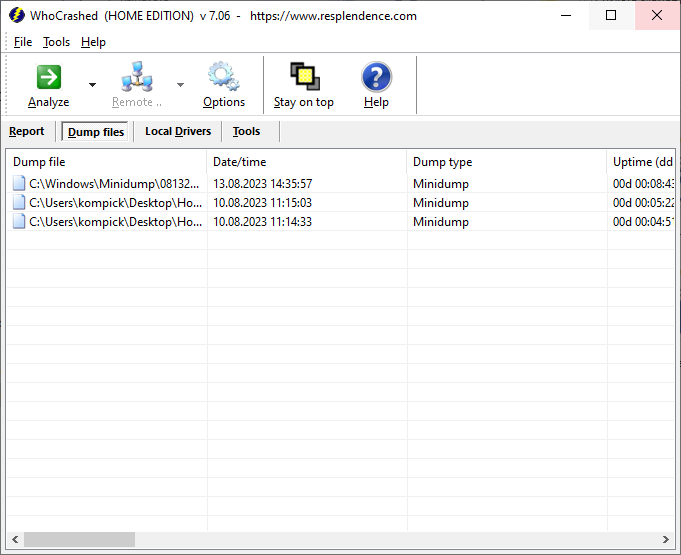This screenshot has height=555, width=681.
Task: Click the Help question mark icon
Action: pyautogui.click(x=376, y=77)
